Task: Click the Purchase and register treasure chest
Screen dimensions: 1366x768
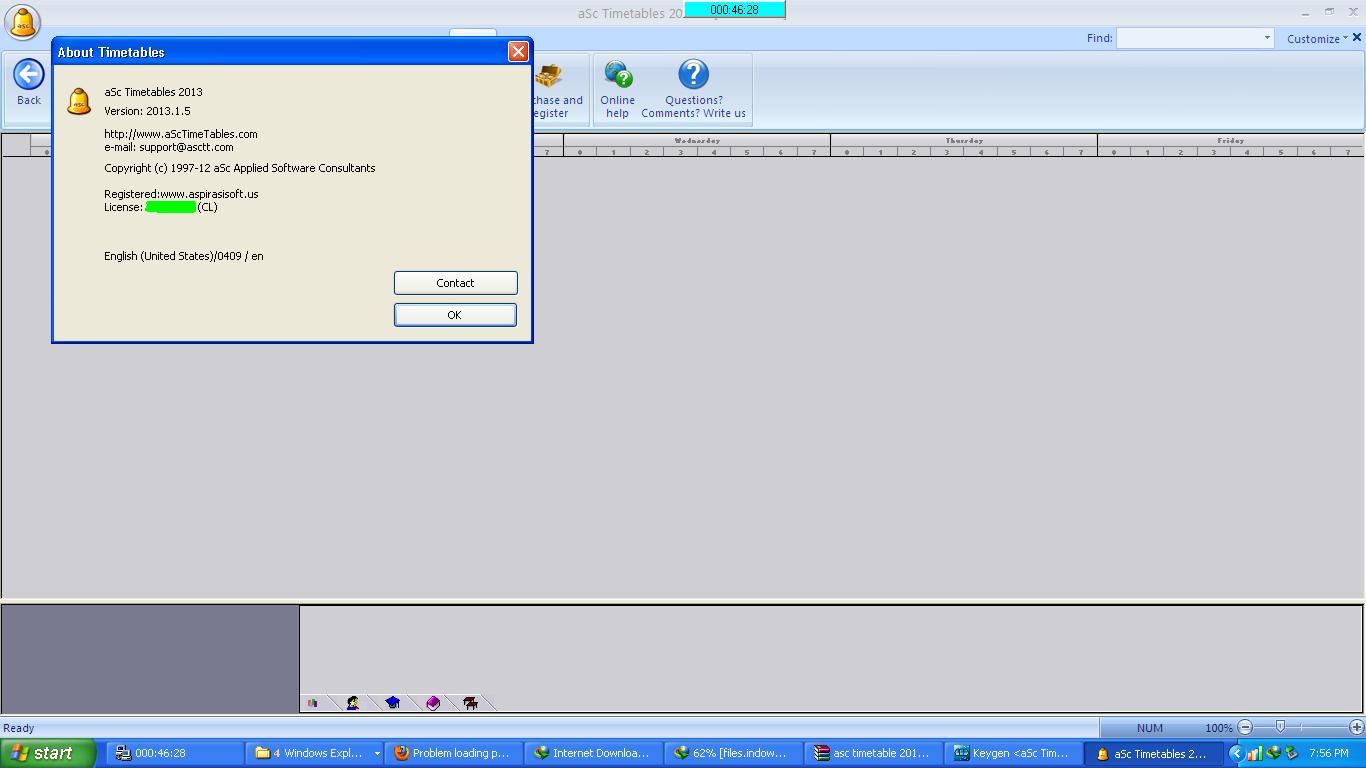Action: tap(558, 89)
